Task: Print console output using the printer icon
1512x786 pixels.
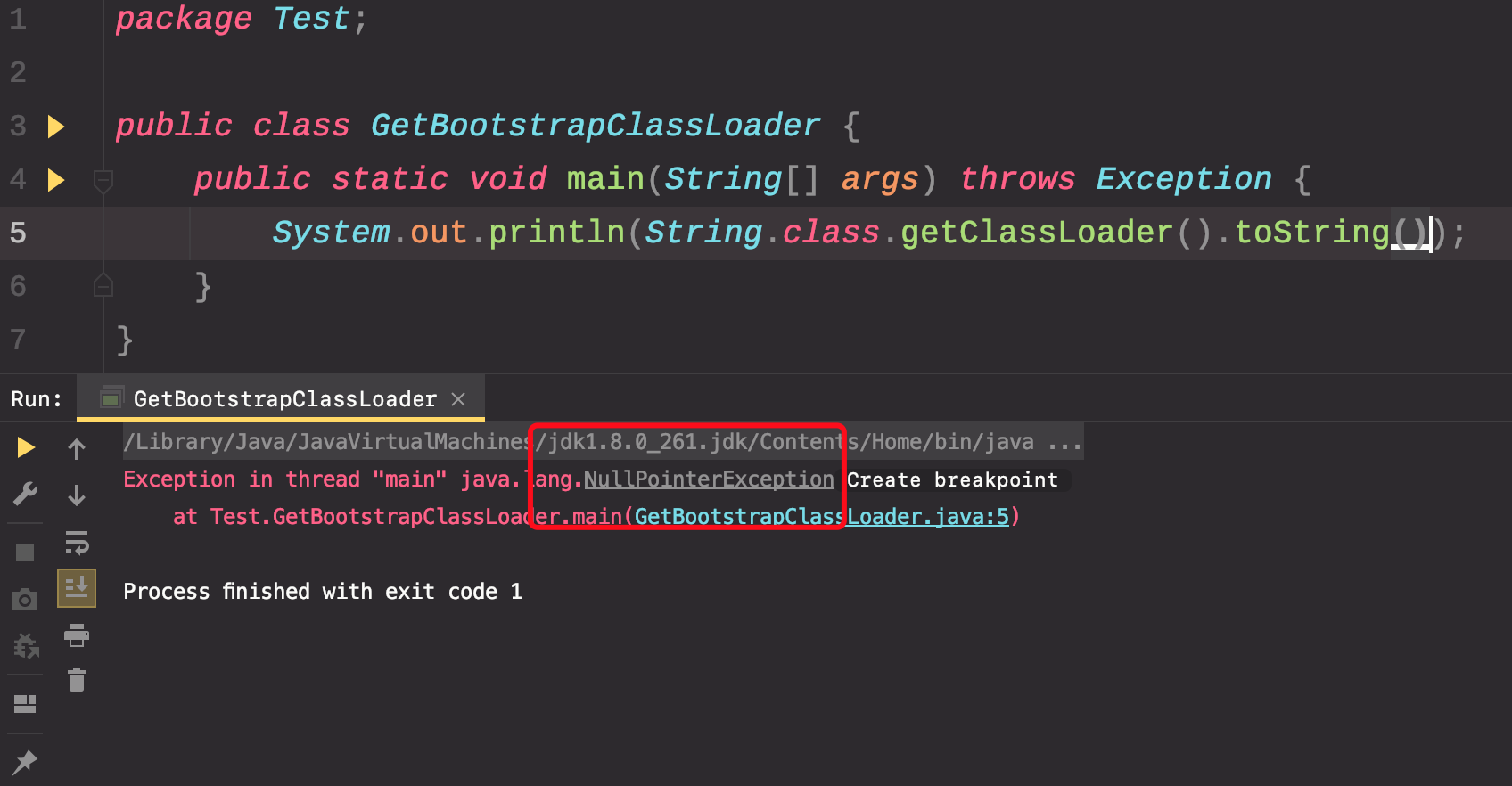Action: (77, 635)
